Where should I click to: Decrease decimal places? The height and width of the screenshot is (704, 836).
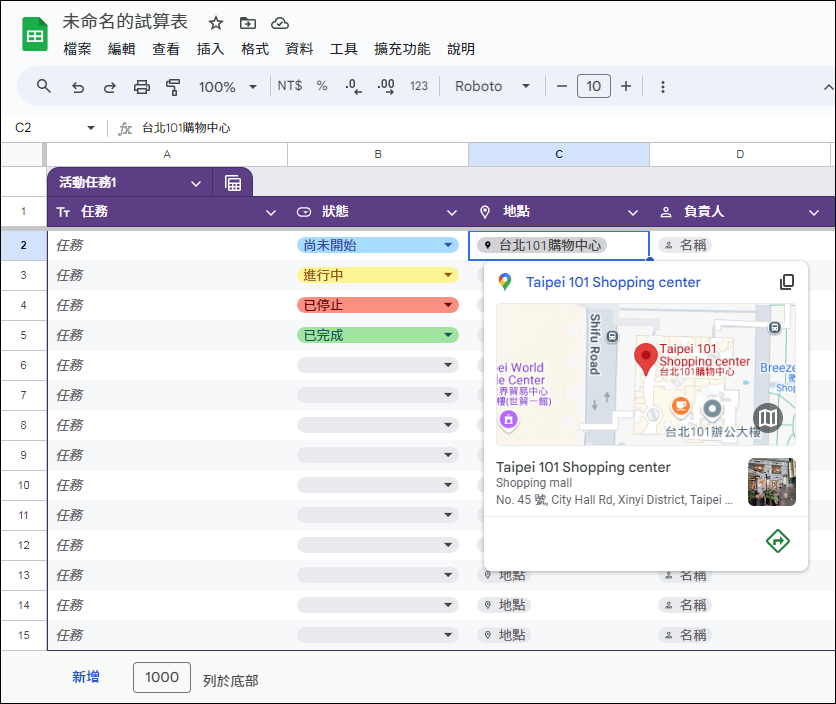(353, 86)
